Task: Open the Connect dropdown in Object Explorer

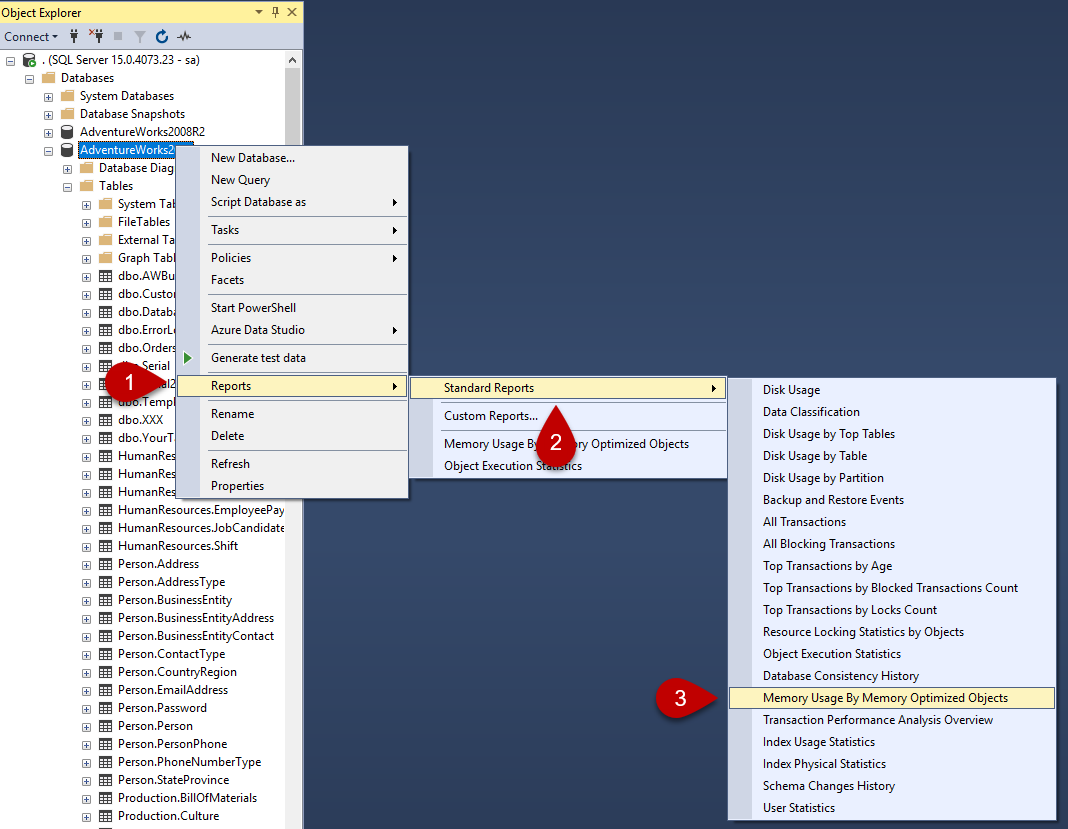Action: pos(31,37)
